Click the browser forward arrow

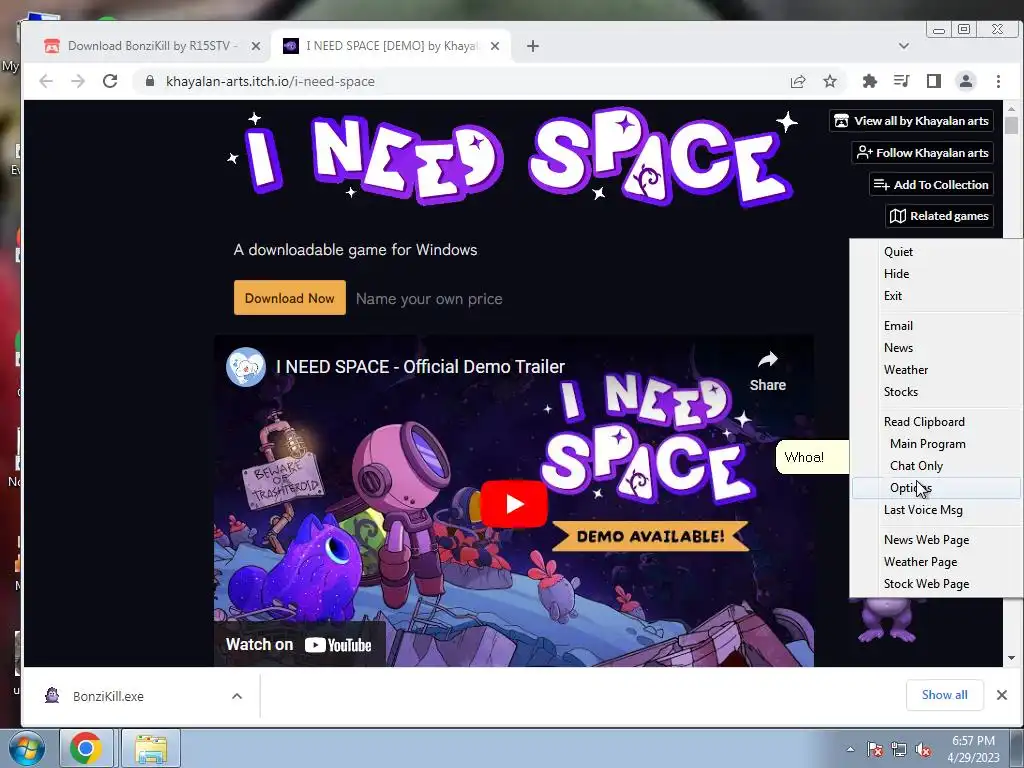(78, 81)
